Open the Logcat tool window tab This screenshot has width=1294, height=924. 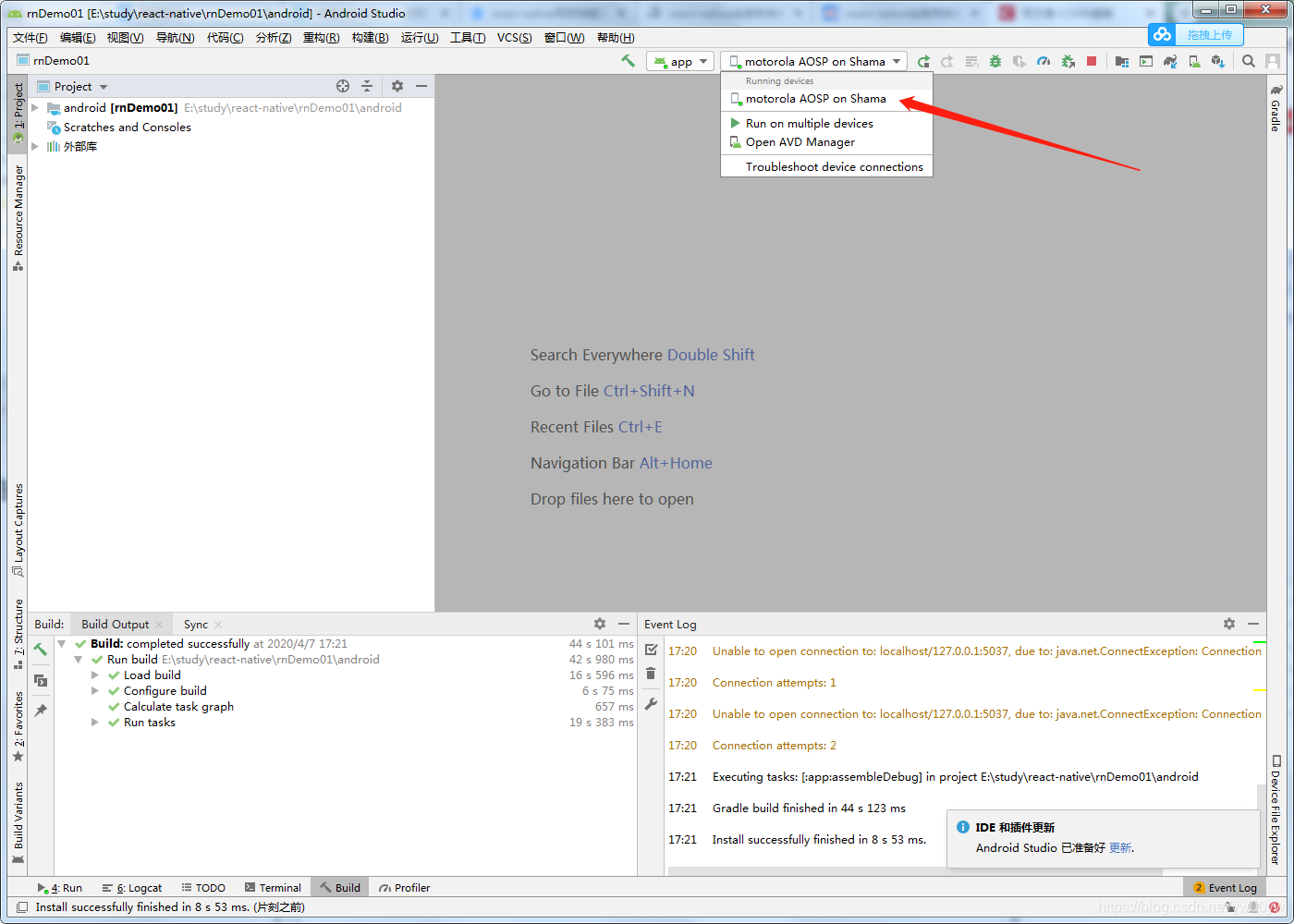132,888
